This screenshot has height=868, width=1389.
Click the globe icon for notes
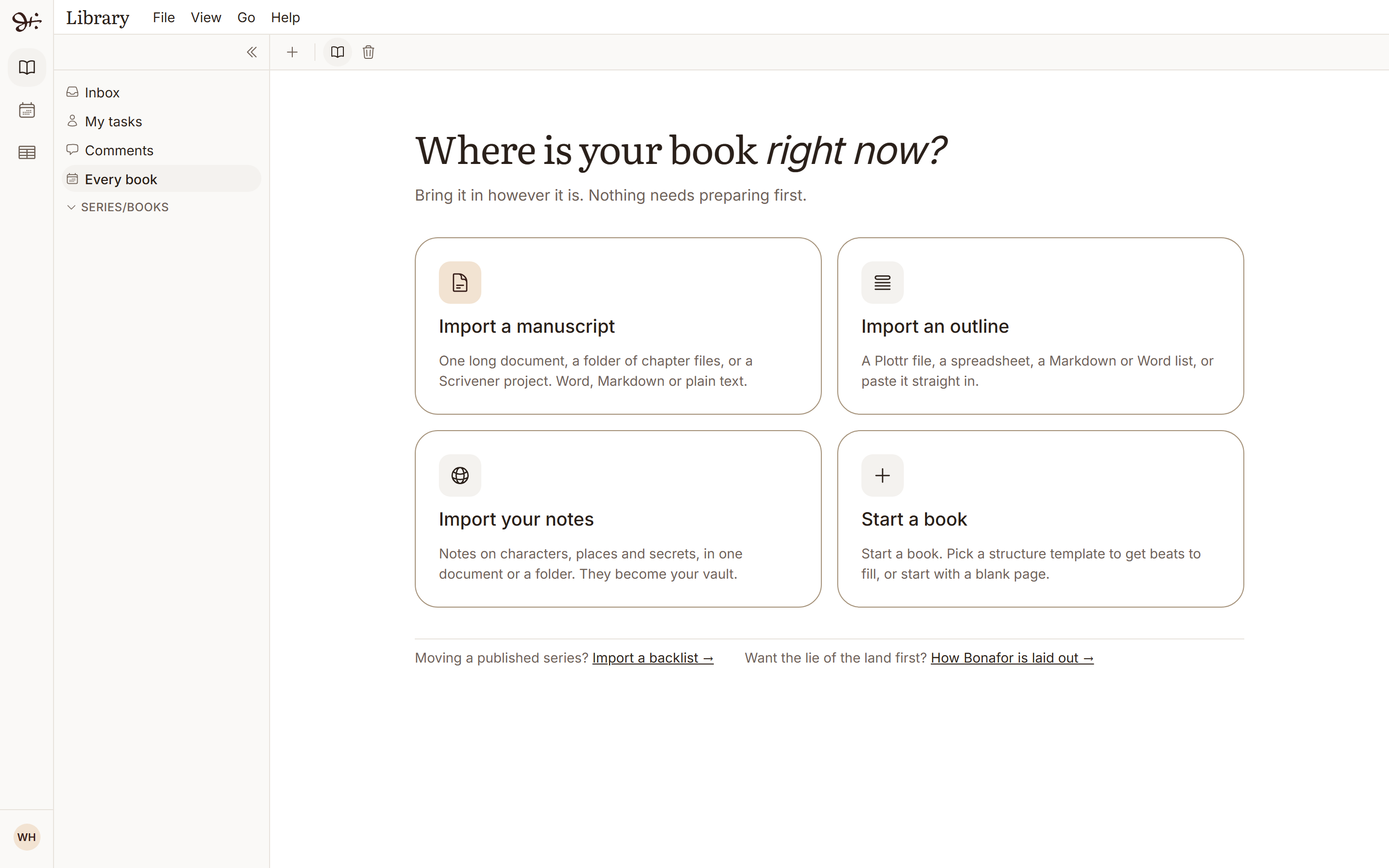pyautogui.click(x=460, y=475)
